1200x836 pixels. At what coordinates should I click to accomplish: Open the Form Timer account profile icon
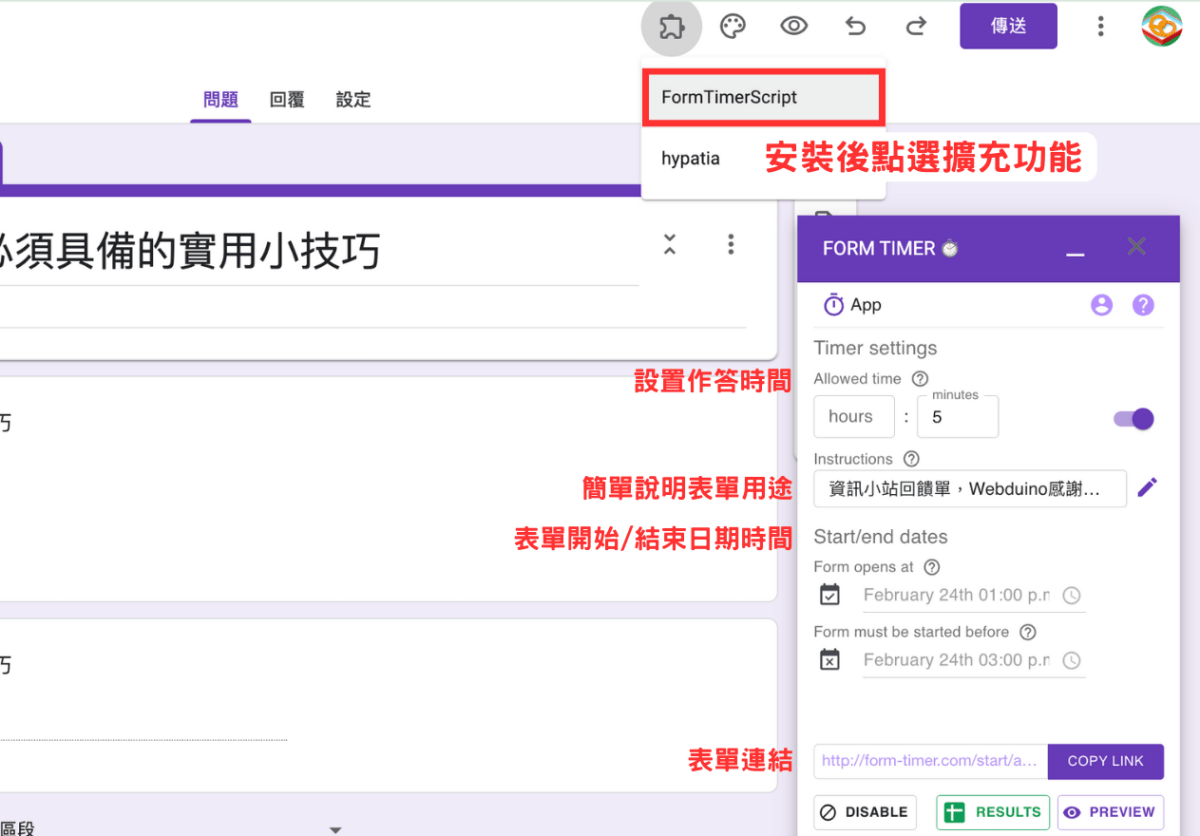tap(1102, 305)
